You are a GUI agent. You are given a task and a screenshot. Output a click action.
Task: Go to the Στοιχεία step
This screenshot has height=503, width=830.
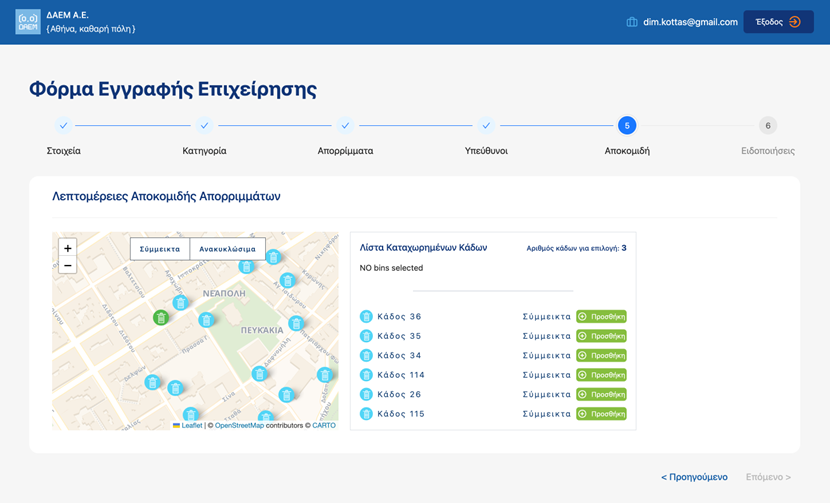[x=63, y=126]
